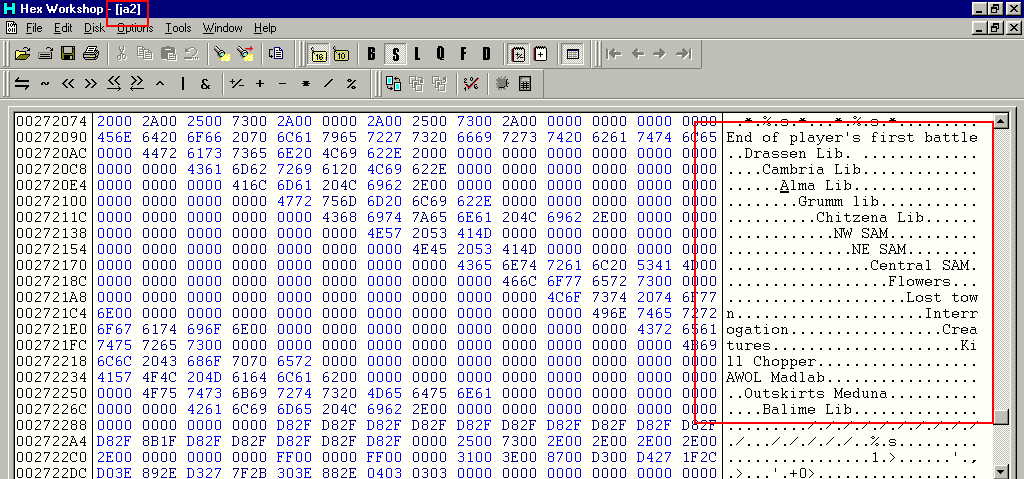Apply the shift left operation

tap(68, 84)
